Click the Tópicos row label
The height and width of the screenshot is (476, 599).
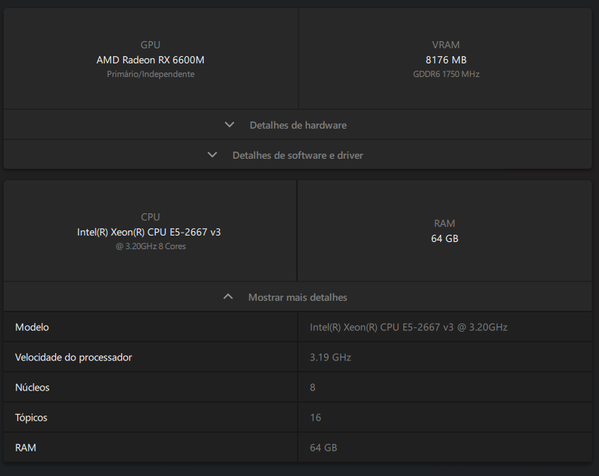pos(31,418)
